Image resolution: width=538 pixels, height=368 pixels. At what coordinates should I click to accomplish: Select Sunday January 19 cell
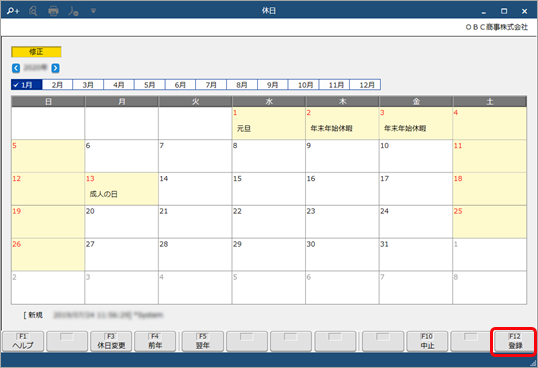(x=48, y=222)
